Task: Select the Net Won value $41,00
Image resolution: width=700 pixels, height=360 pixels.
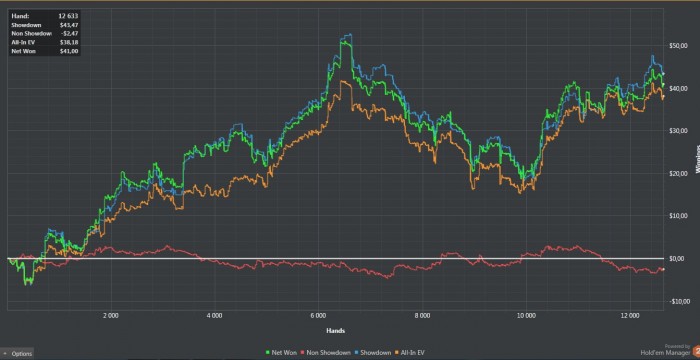Action: pos(69,51)
